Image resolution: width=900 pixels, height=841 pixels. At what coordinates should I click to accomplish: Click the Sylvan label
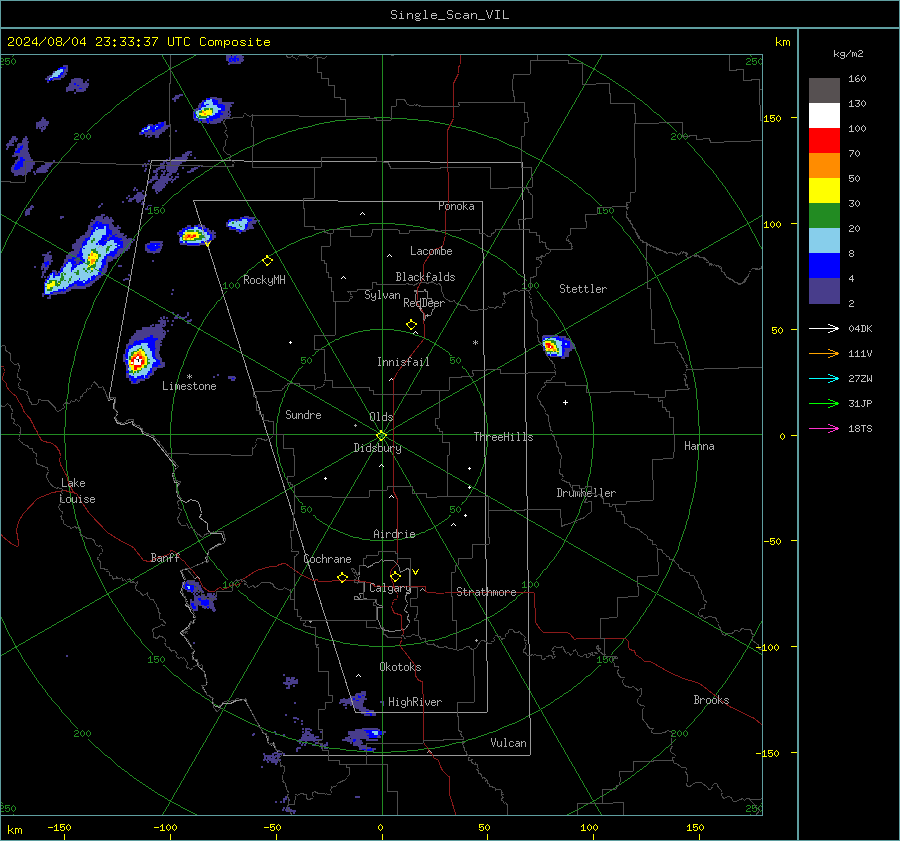pyautogui.click(x=382, y=295)
